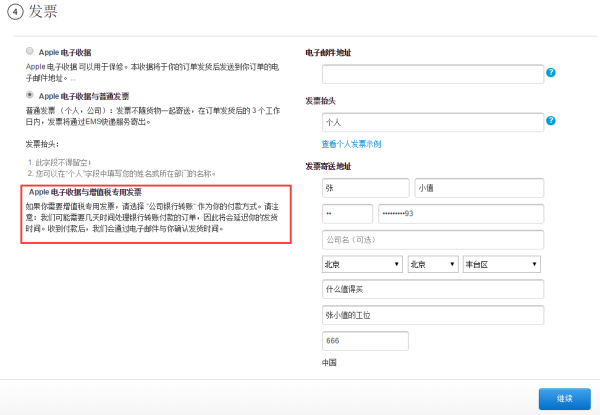
Task: Open the 查看个人发票示例 link
Action: pyautogui.click(x=351, y=144)
